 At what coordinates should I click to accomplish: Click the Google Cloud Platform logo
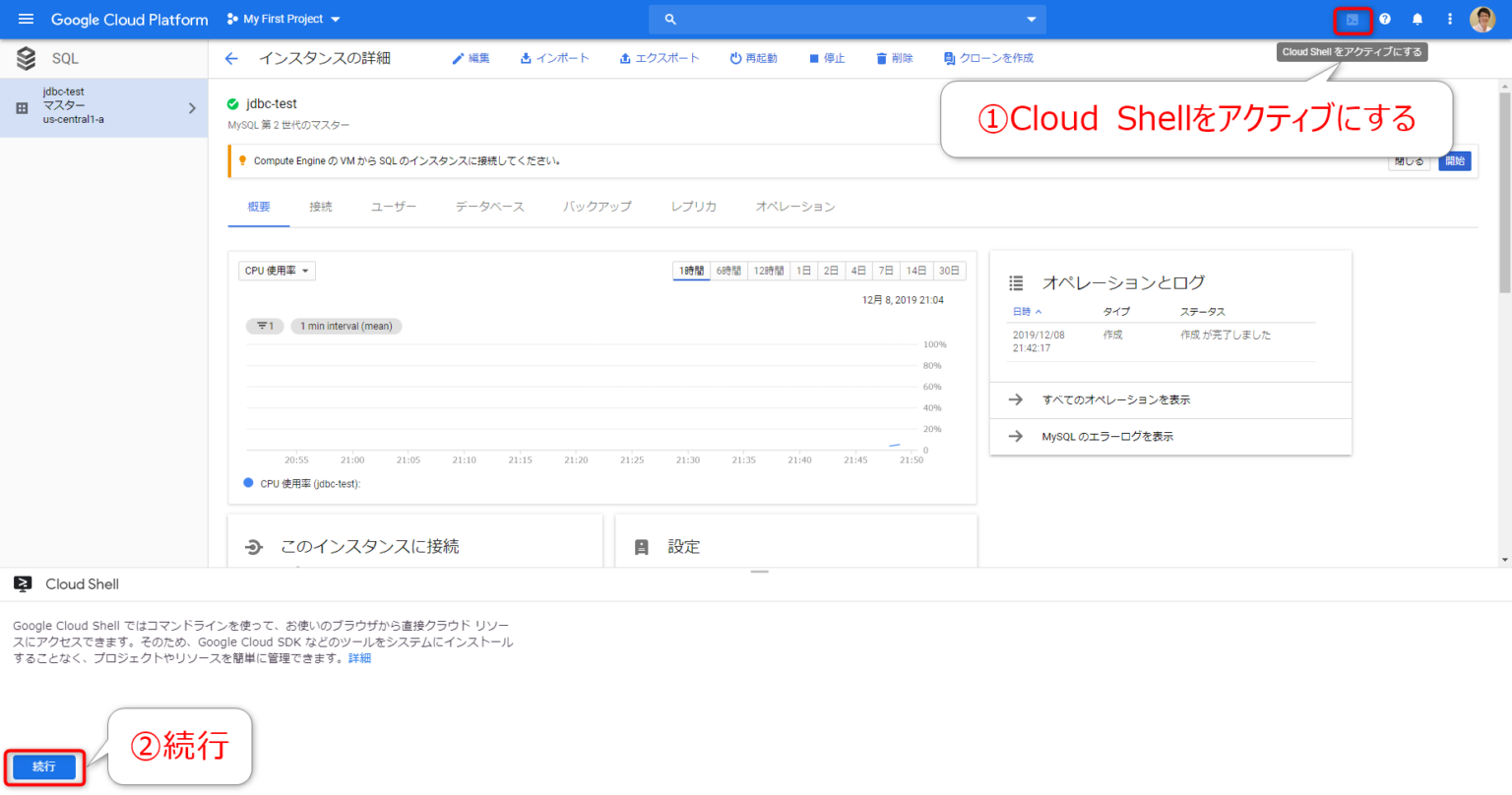tap(130, 20)
